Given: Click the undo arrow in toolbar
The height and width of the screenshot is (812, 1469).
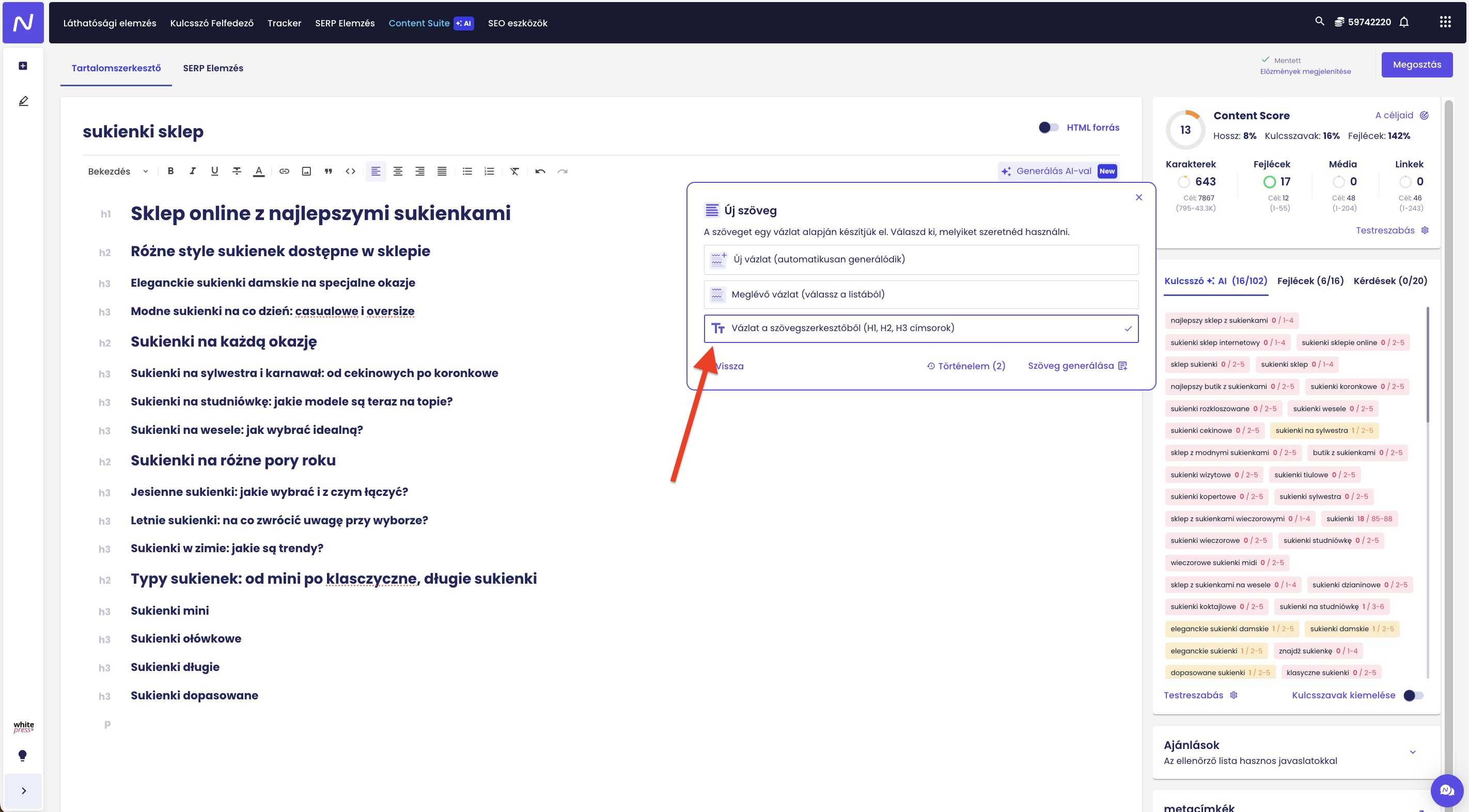Looking at the screenshot, I should (x=540, y=171).
